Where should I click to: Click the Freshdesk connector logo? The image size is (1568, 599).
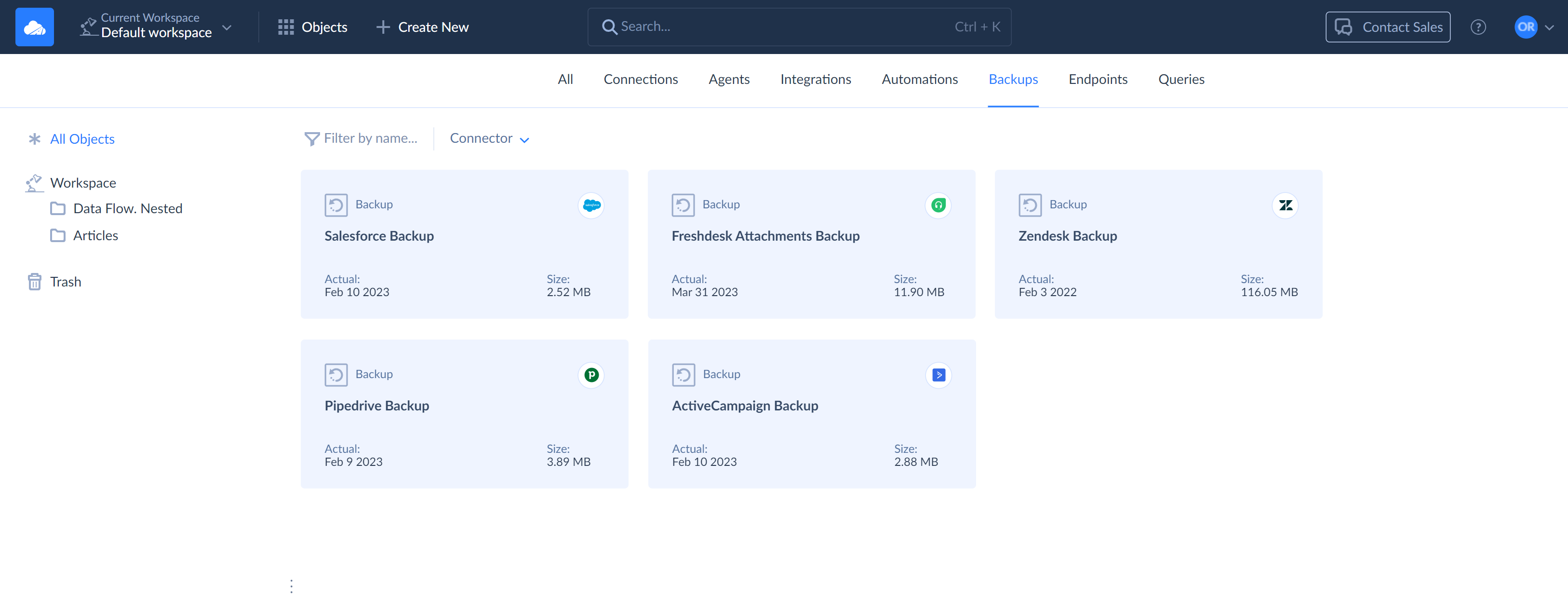(938, 205)
